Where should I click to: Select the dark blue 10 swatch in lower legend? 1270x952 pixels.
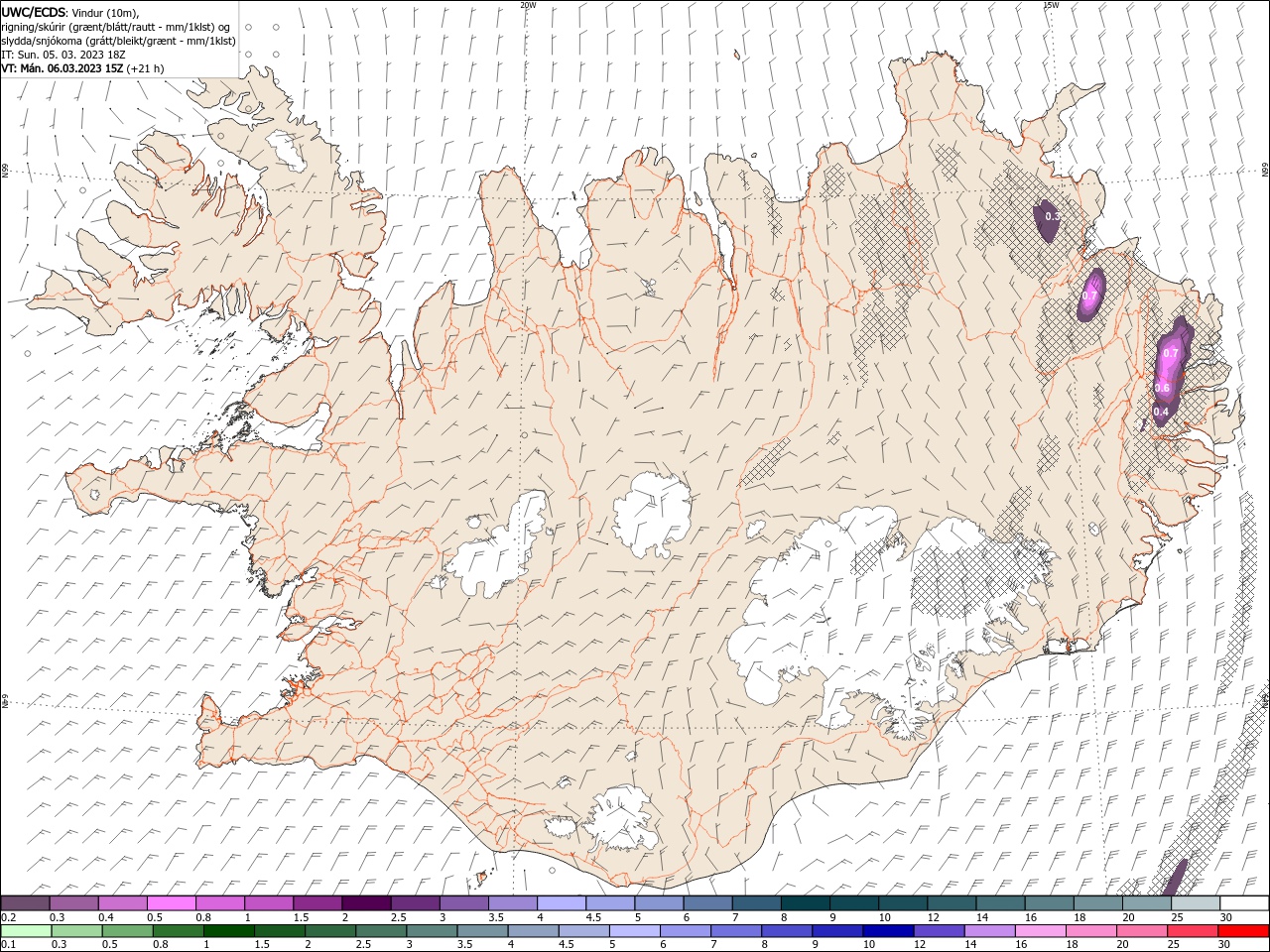887,930
